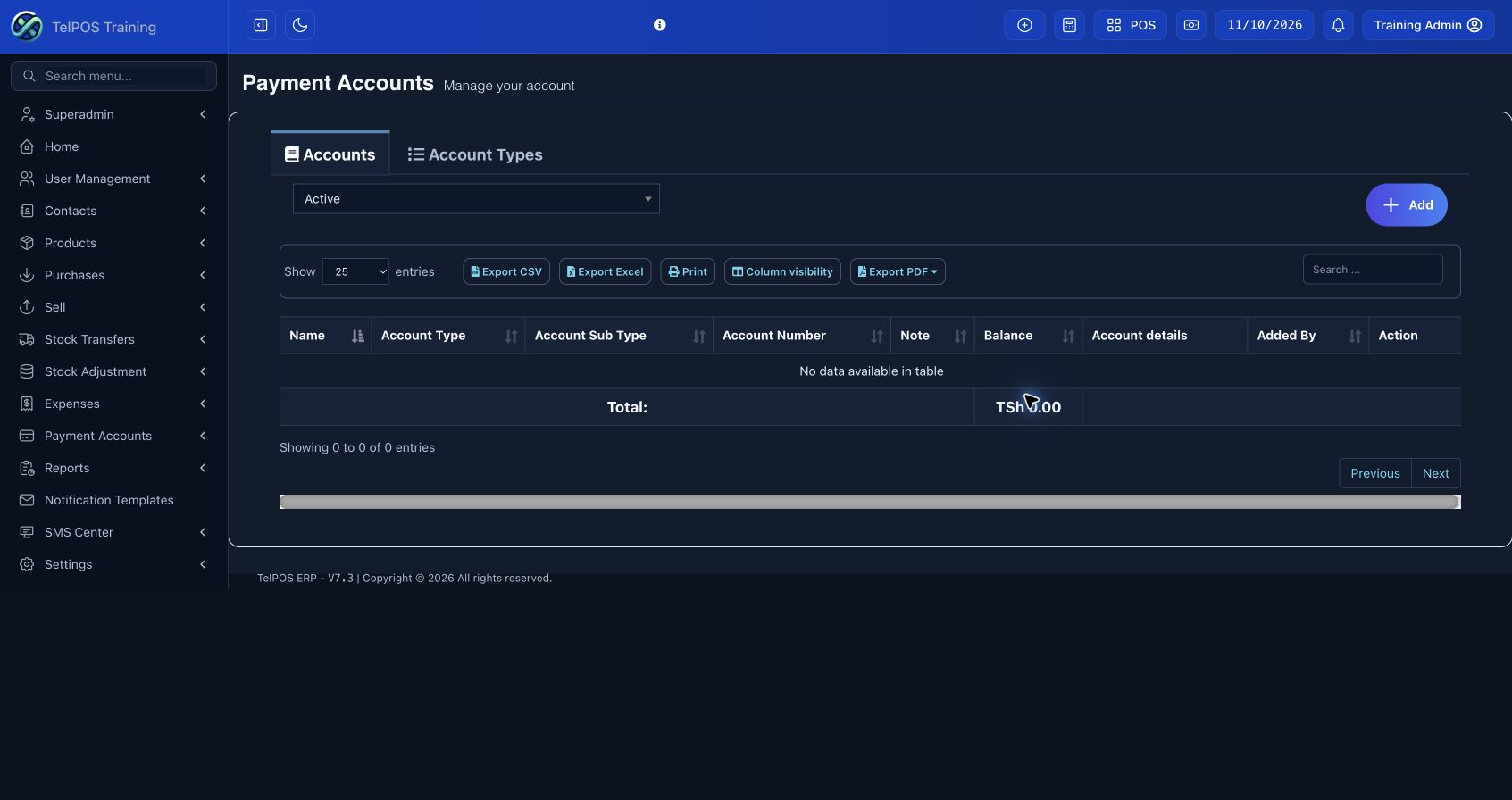This screenshot has height=800, width=1512.
Task: Open the Export PDF dropdown
Action: 898,271
